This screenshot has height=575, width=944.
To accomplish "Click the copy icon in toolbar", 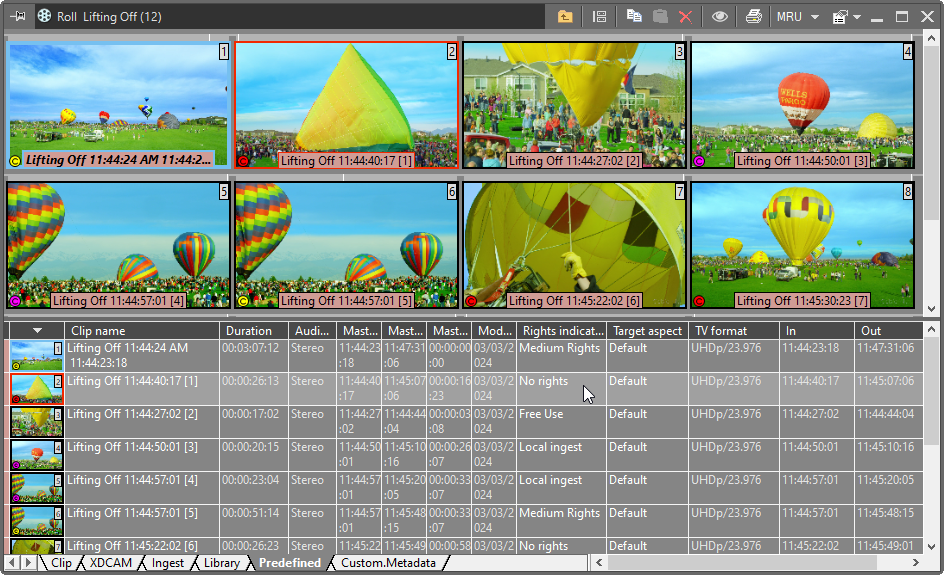I will [x=634, y=17].
